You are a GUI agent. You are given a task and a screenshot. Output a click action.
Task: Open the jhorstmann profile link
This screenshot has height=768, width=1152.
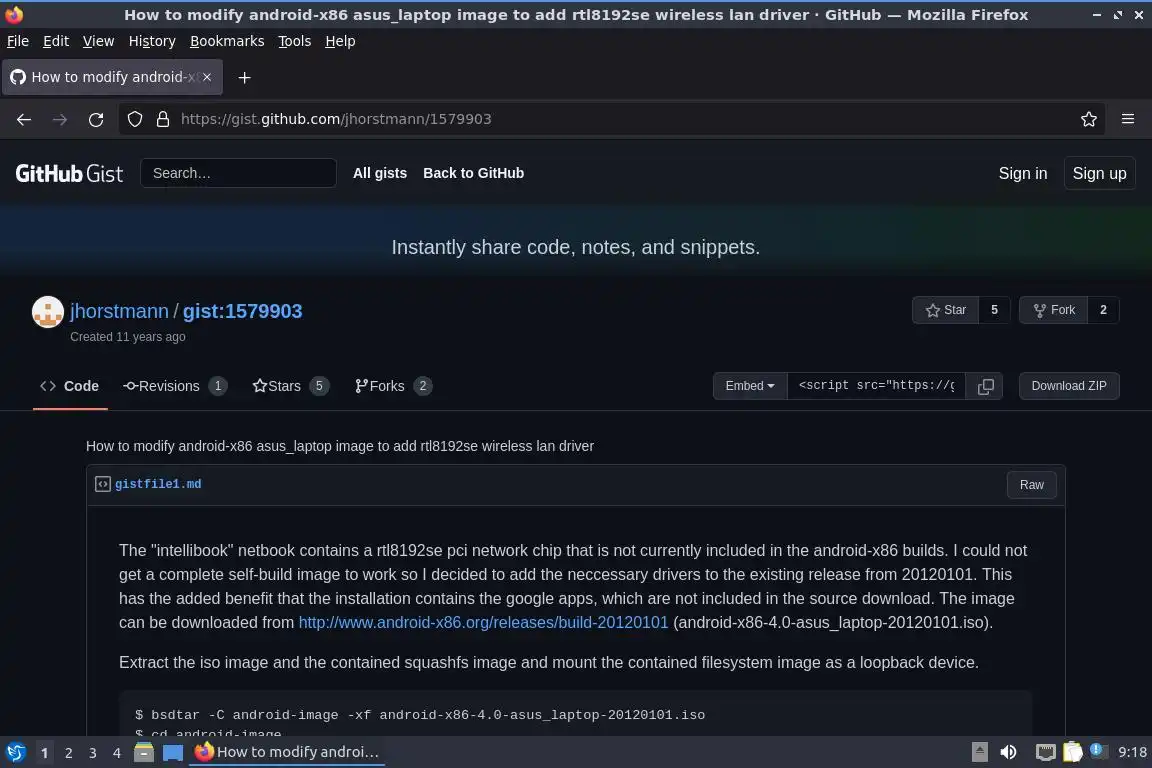click(x=119, y=312)
